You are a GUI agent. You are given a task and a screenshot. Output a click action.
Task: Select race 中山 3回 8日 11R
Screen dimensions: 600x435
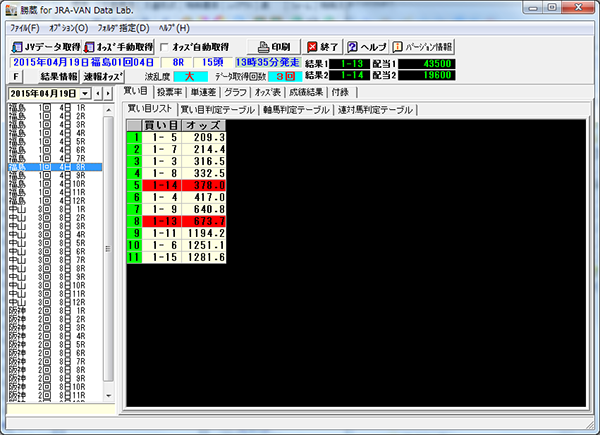click(55, 294)
